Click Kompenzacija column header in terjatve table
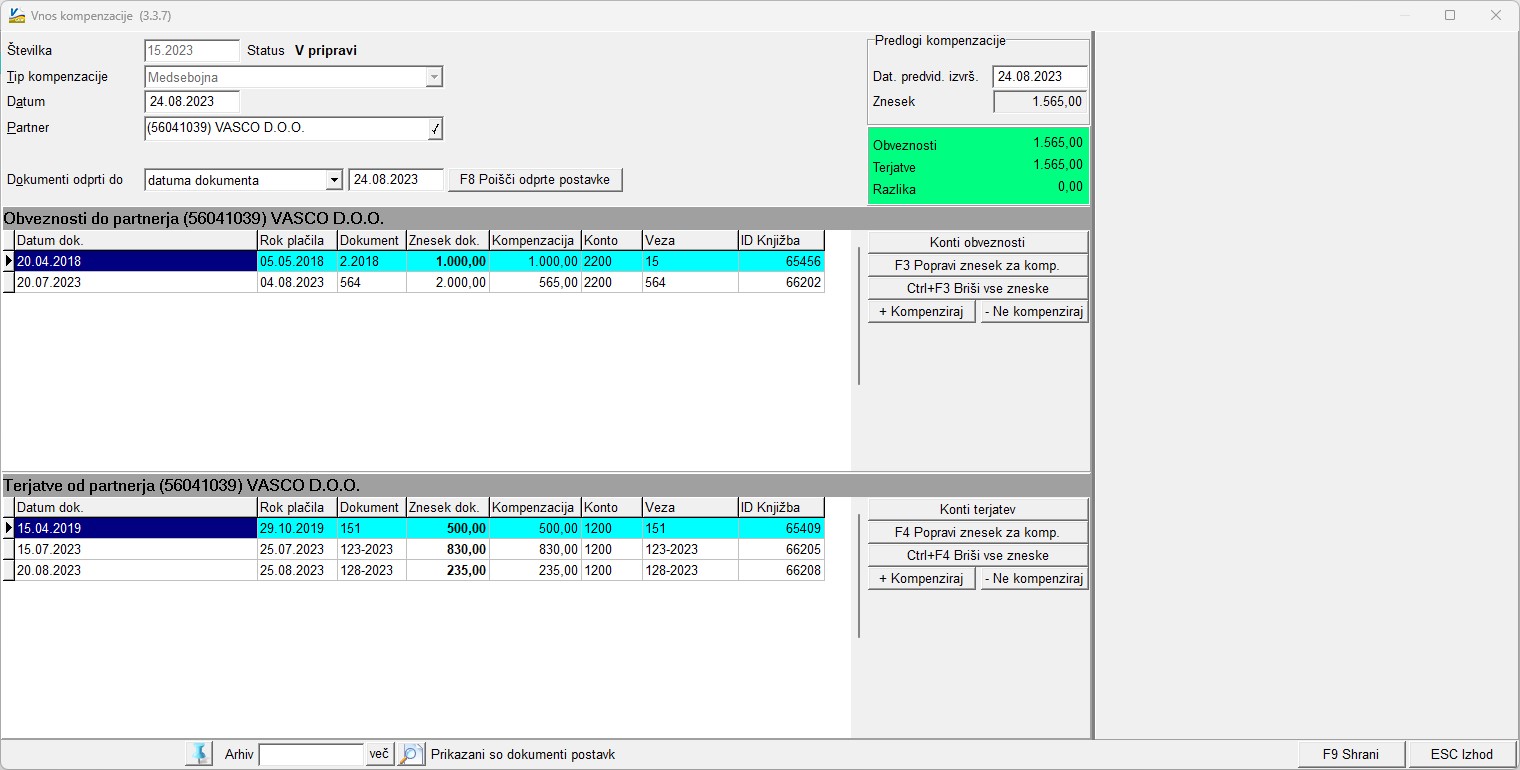The image size is (1520, 770). coord(535,507)
